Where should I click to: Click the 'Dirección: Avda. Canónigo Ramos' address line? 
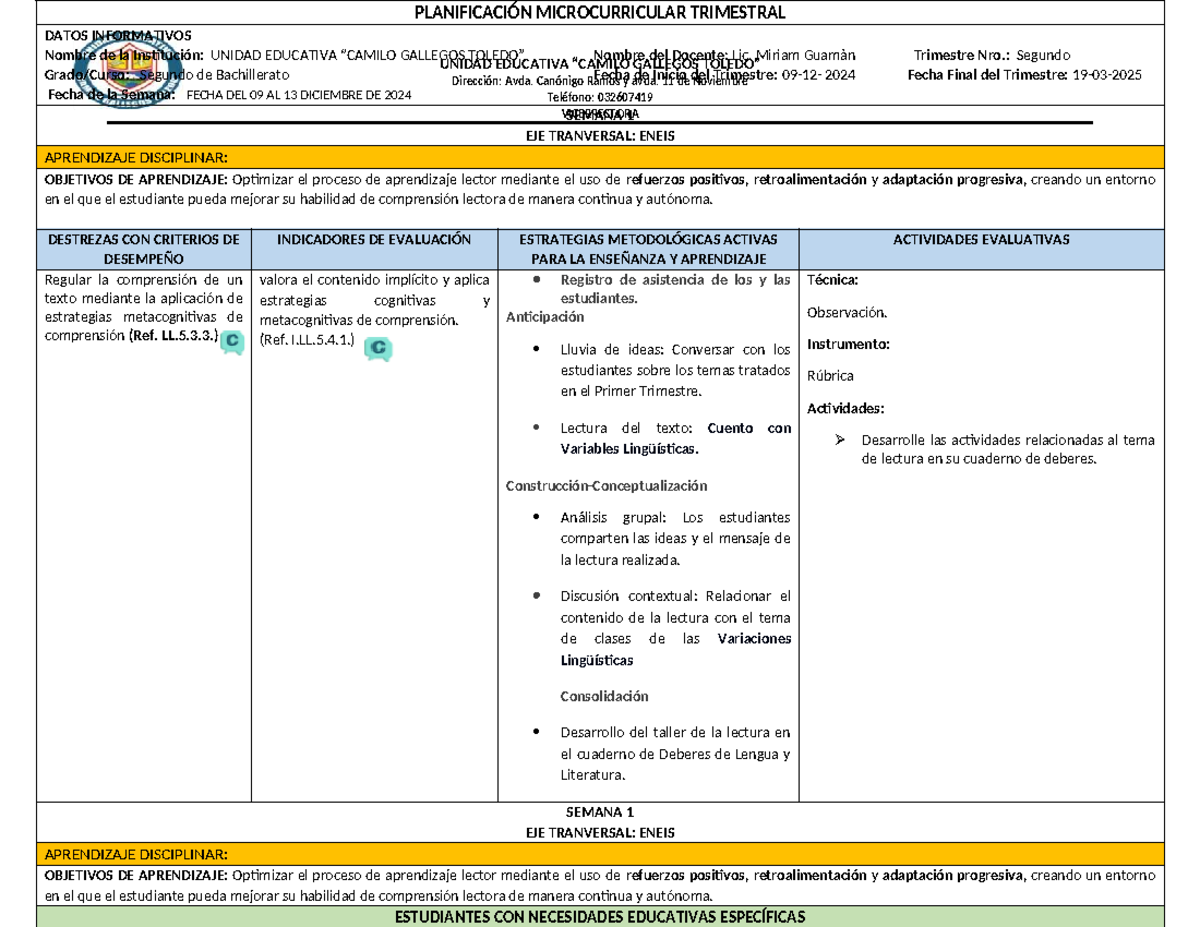(600, 82)
